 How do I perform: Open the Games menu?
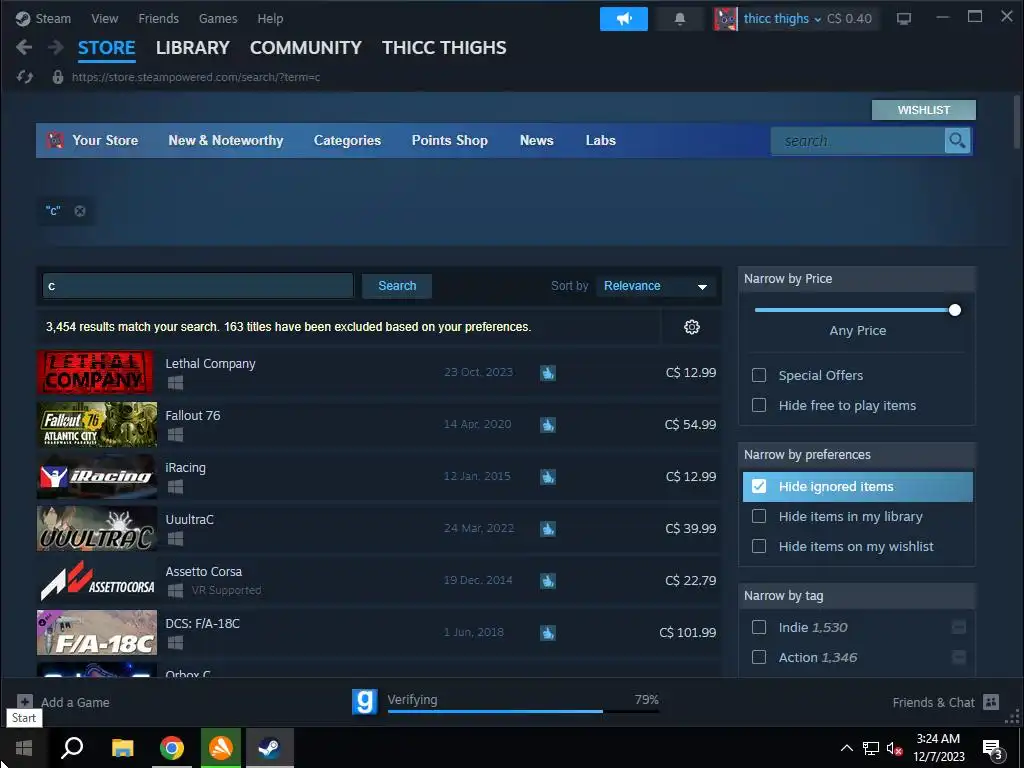(x=218, y=19)
